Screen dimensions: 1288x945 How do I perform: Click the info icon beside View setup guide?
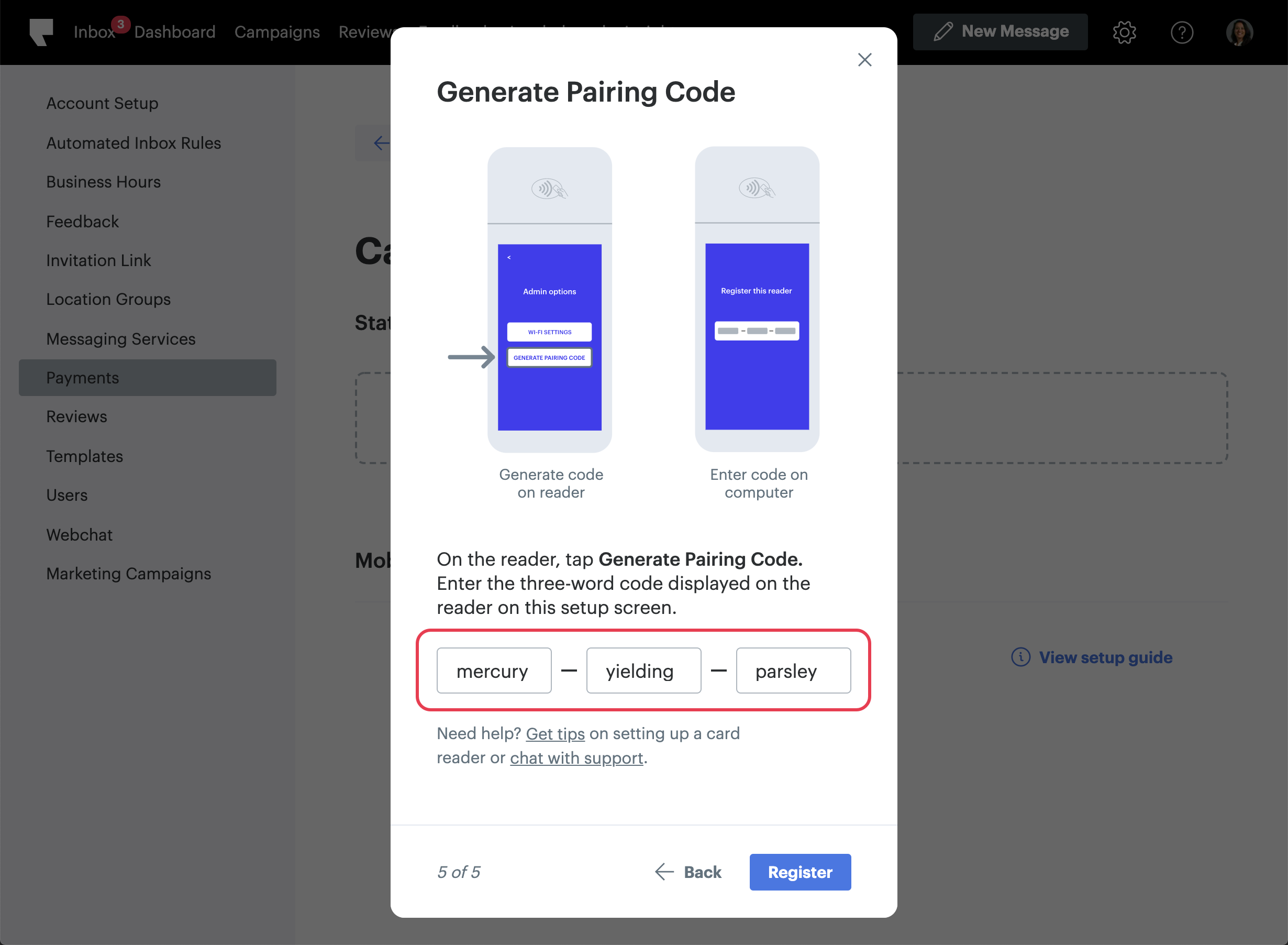tap(1020, 657)
